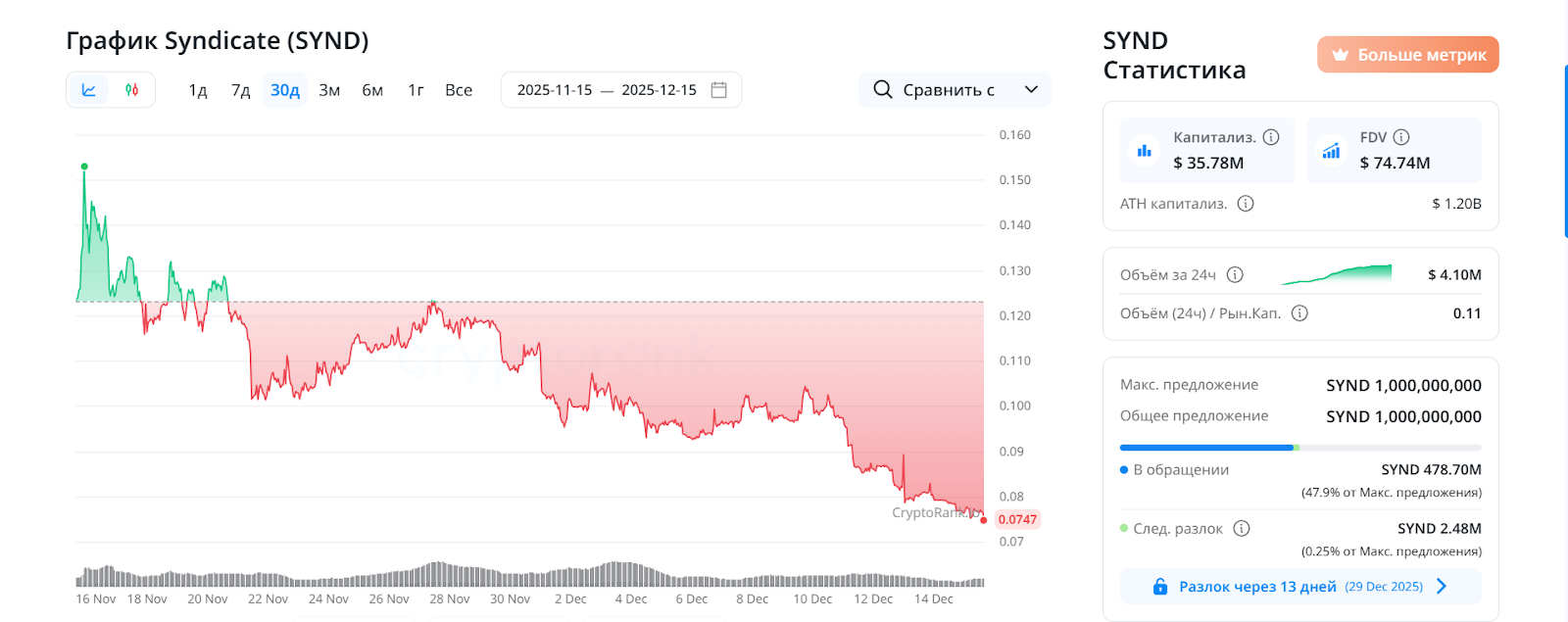Click info icon next to След. разлок
Viewport: 1568px width, 622px height.
click(x=1242, y=529)
